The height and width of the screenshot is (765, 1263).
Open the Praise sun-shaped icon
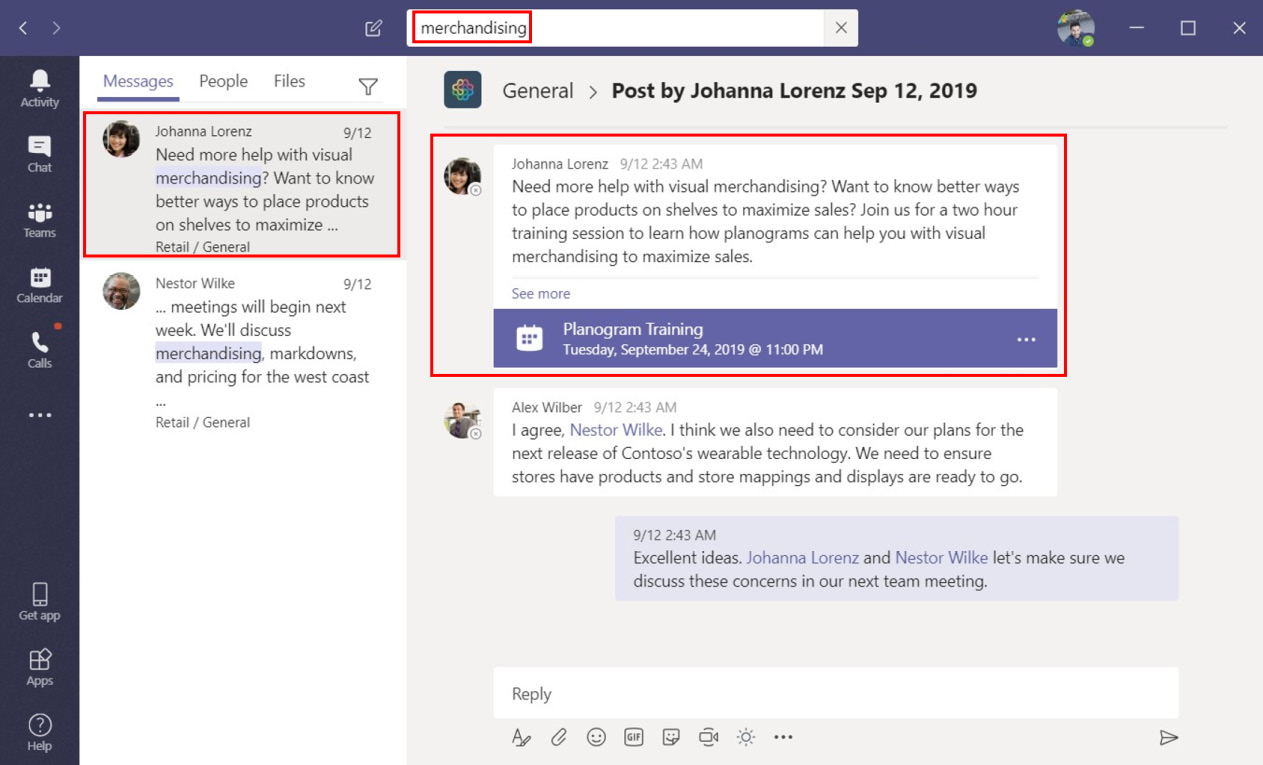[746, 737]
